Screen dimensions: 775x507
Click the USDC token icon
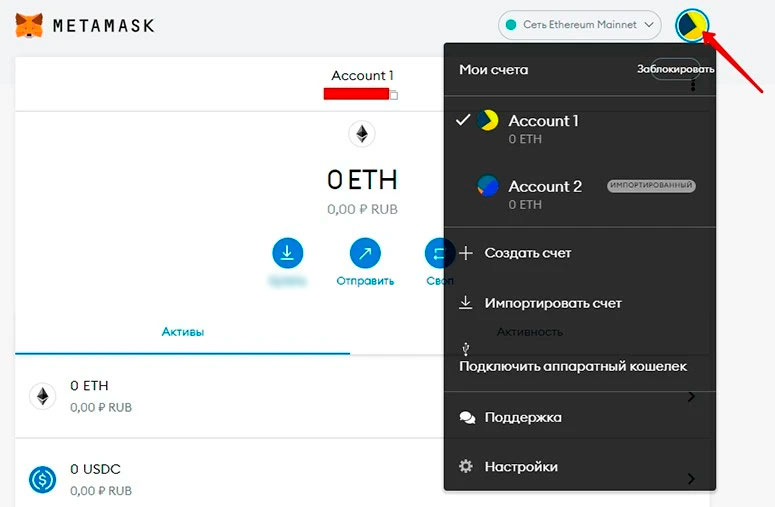42,477
